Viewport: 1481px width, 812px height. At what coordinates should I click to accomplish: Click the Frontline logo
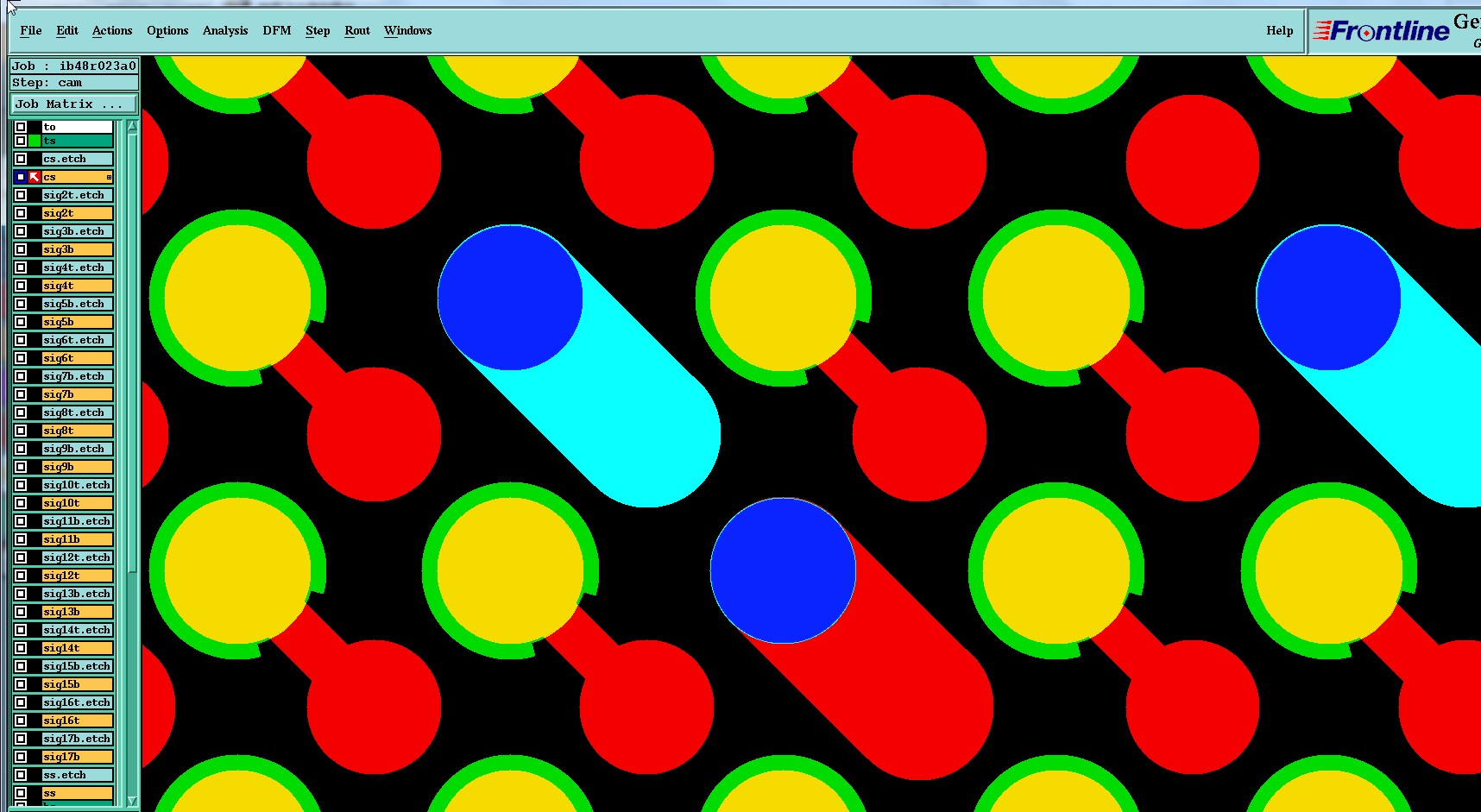(1381, 31)
